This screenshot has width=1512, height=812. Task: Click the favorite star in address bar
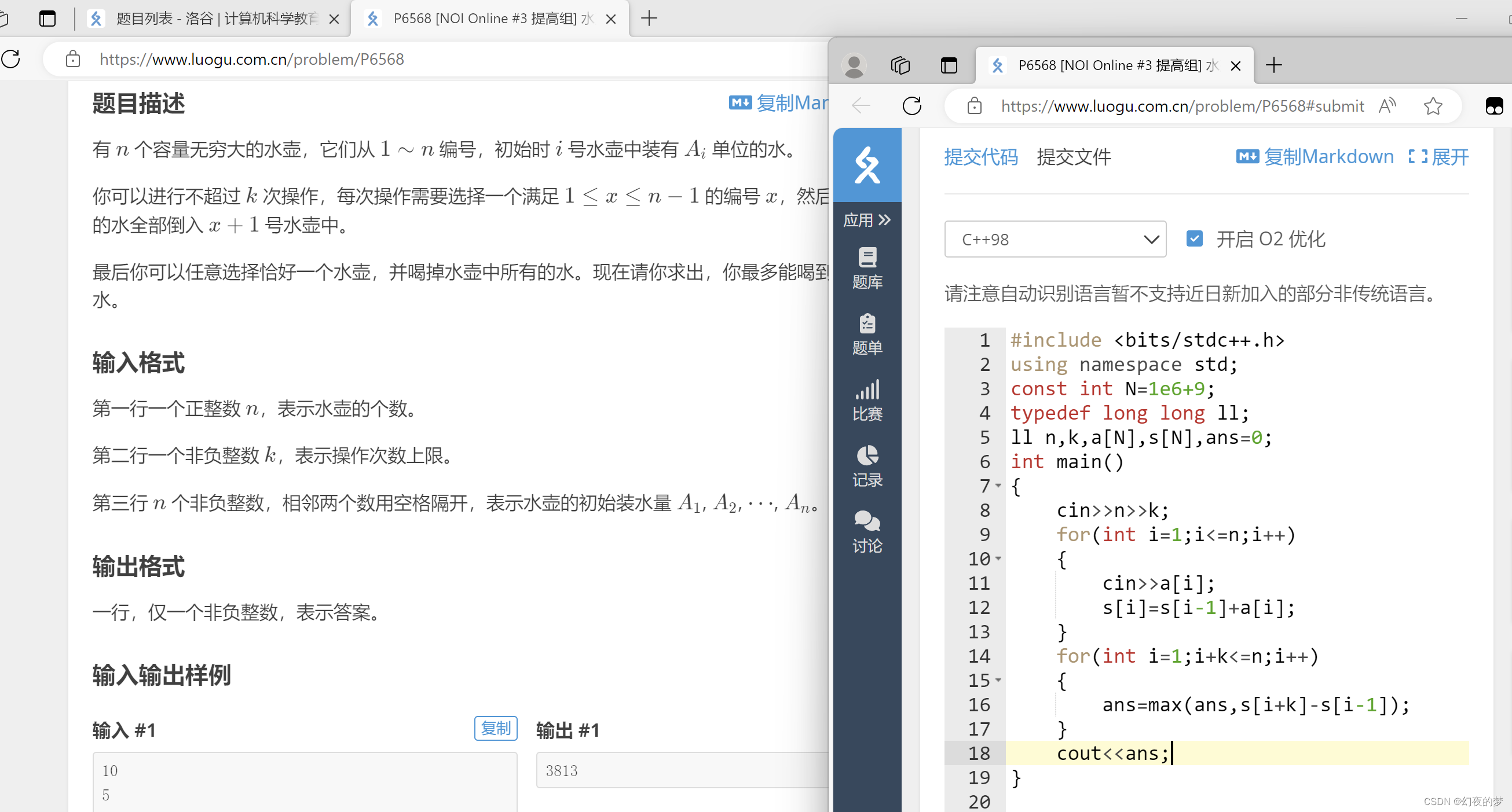point(1433,106)
